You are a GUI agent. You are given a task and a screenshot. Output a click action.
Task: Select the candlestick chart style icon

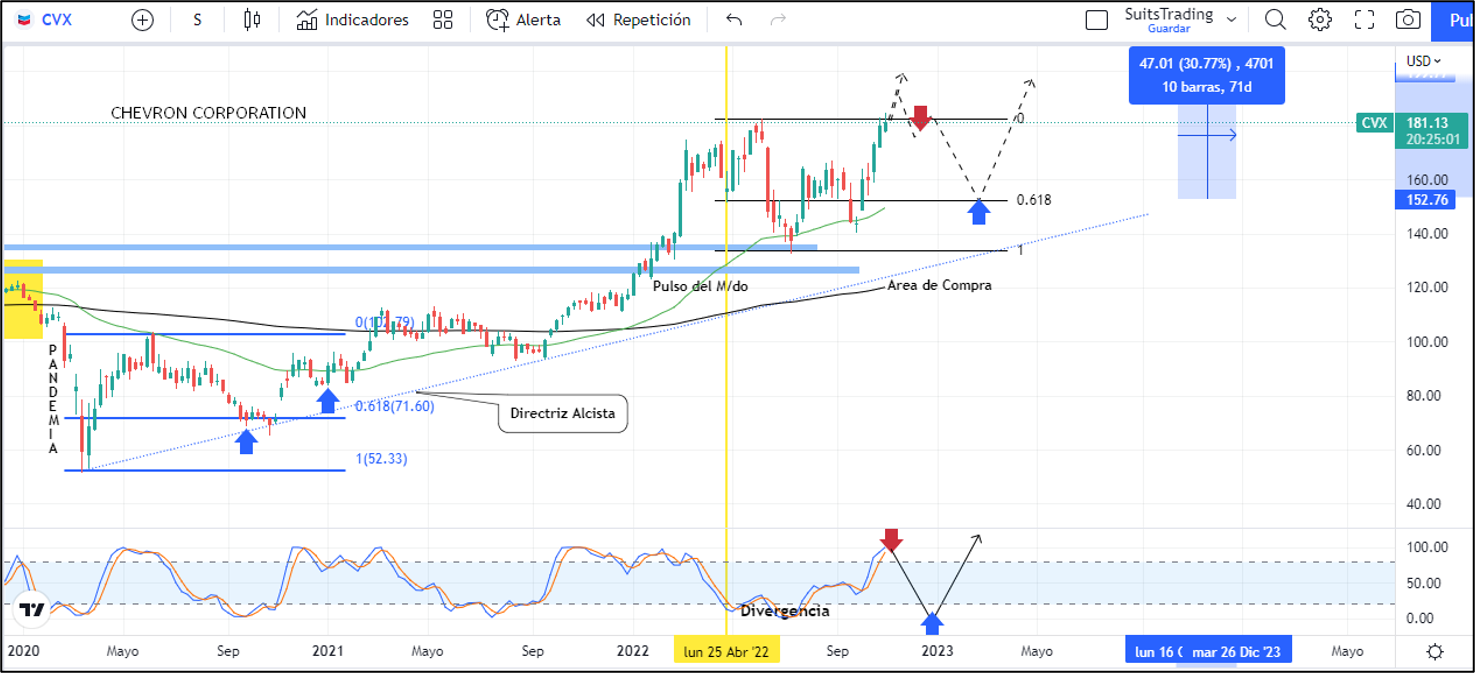(x=251, y=19)
